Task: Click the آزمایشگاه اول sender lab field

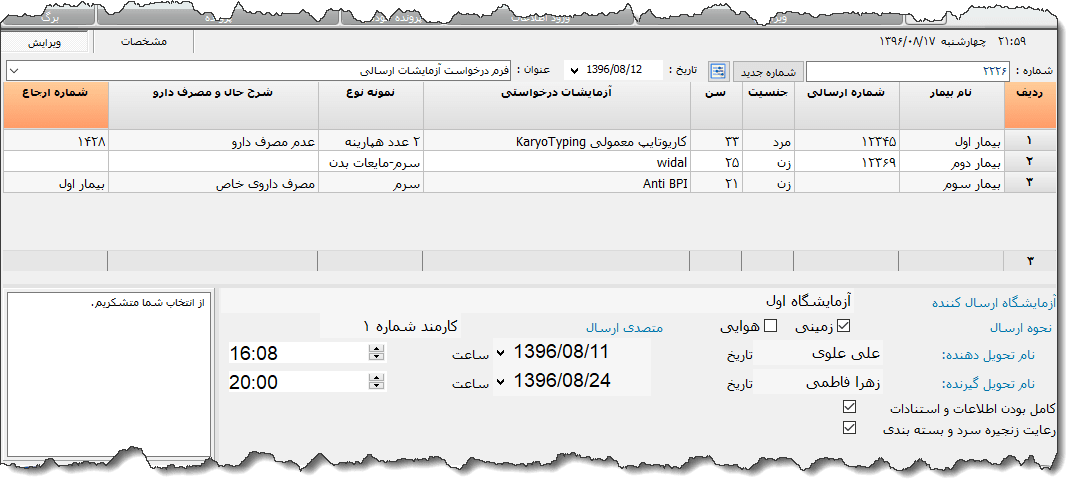Action: click(538, 299)
